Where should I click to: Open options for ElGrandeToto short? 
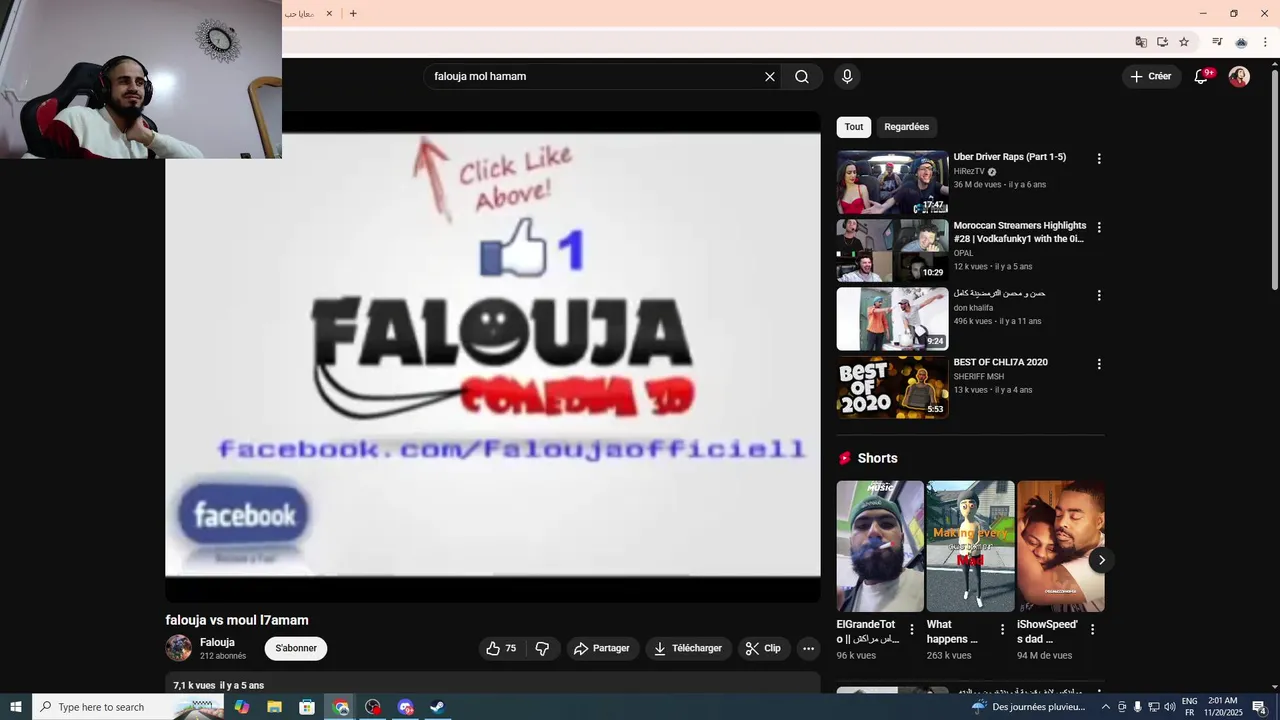[912, 630]
